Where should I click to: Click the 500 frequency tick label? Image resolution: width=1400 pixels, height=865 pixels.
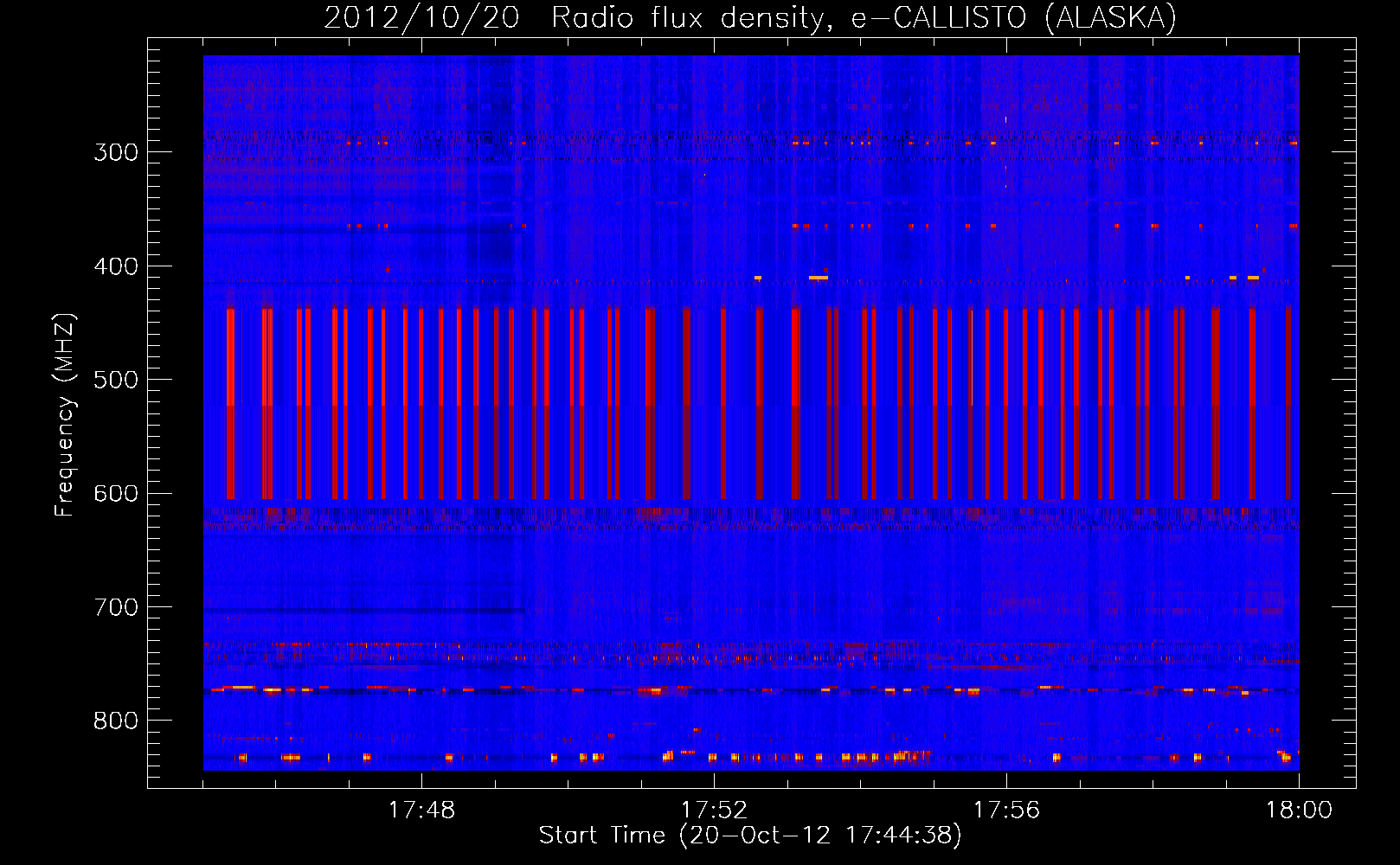pyautogui.click(x=116, y=380)
